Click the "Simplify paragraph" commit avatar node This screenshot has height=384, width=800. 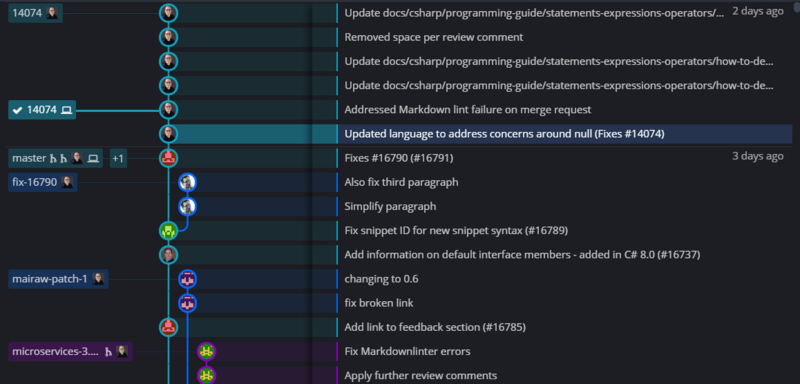tap(188, 207)
